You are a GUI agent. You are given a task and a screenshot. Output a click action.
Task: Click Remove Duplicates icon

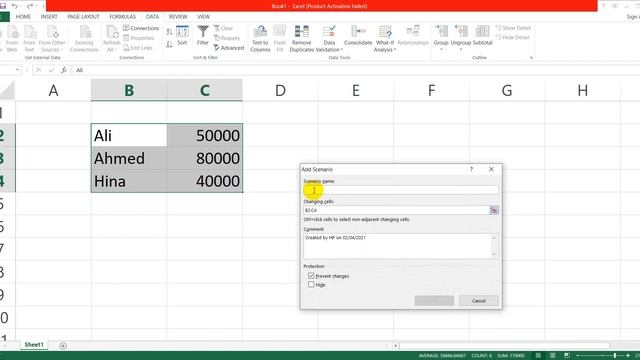(x=302, y=39)
